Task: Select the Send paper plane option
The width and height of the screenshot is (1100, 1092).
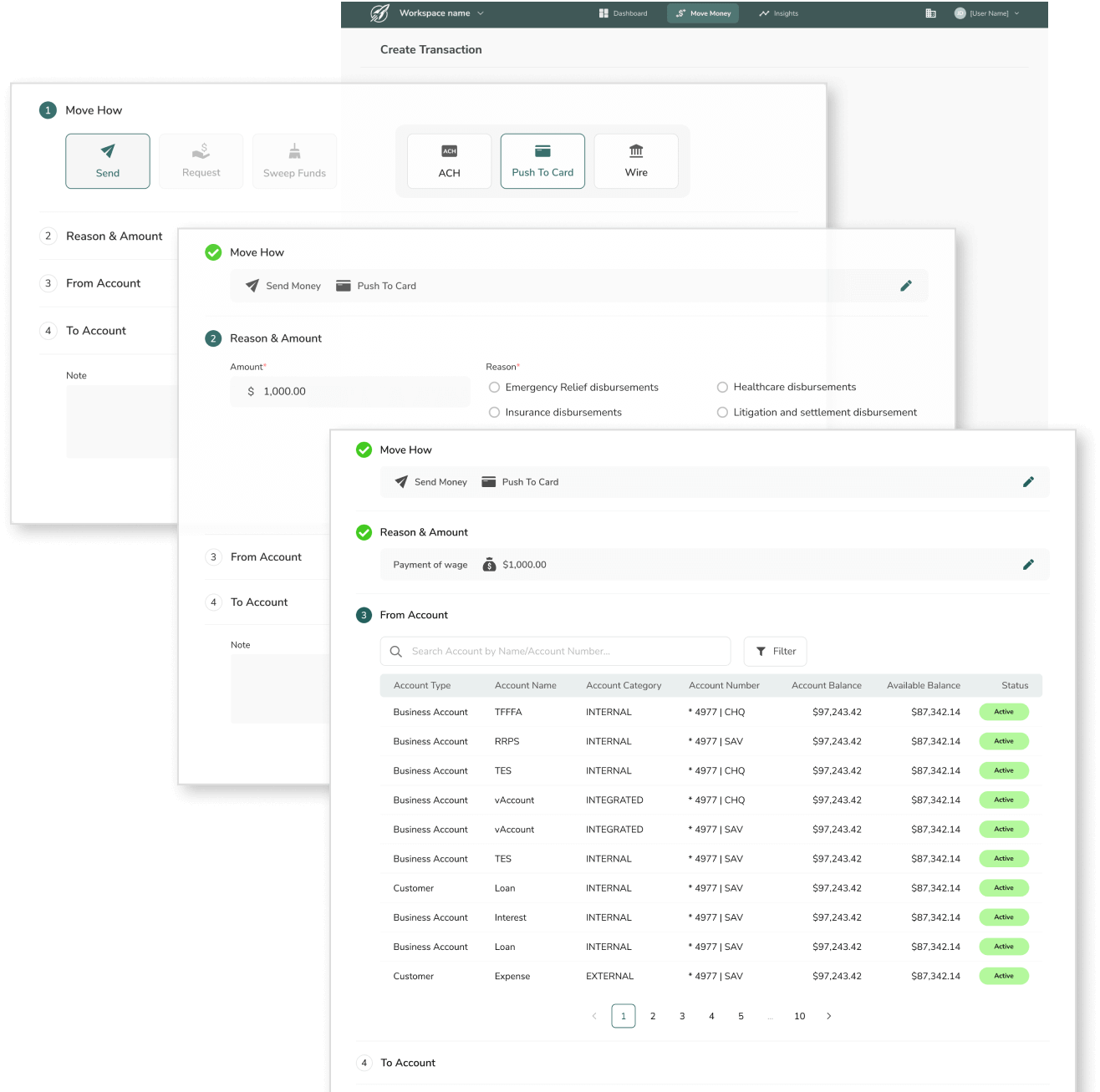Action: coord(108,161)
